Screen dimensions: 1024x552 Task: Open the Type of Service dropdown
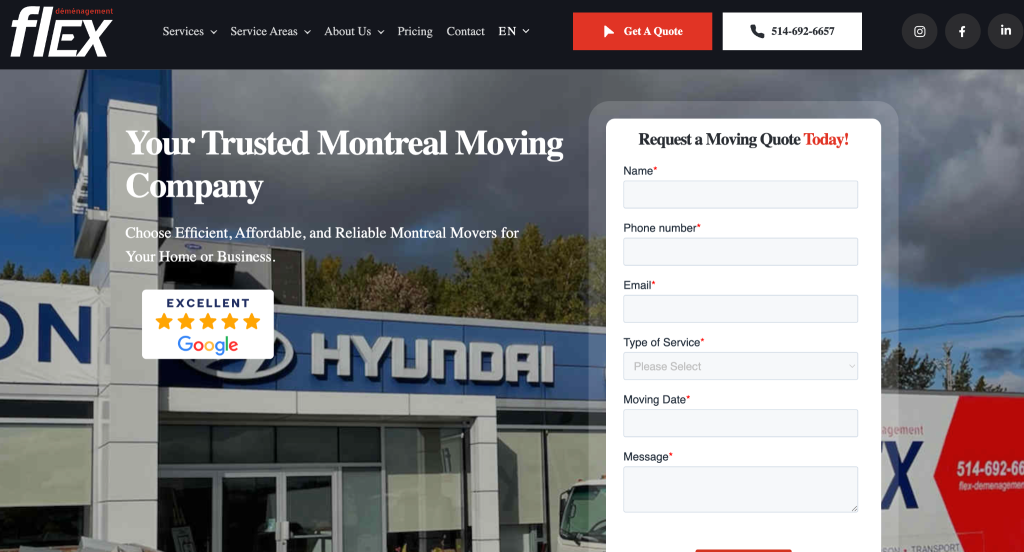741,366
